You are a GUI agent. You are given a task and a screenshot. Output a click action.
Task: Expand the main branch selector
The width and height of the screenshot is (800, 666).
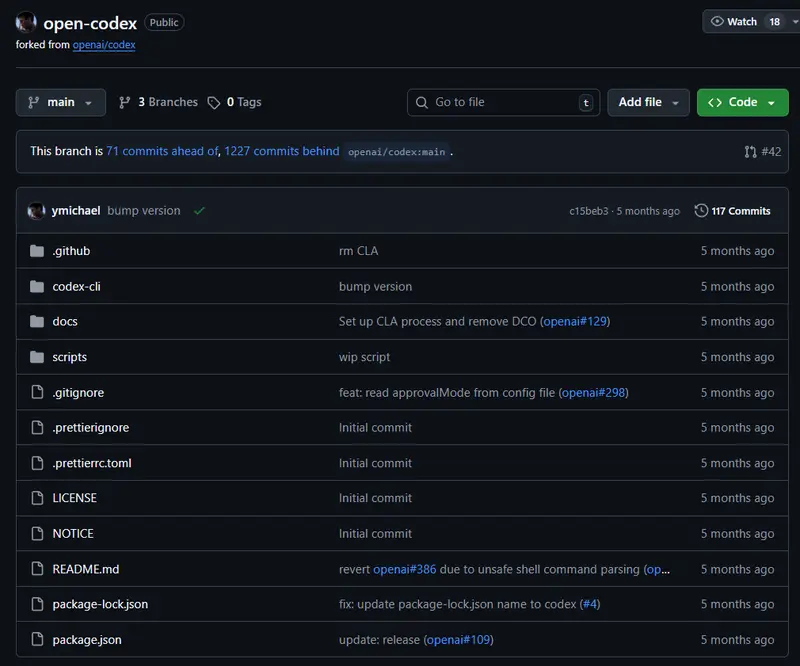tap(59, 102)
